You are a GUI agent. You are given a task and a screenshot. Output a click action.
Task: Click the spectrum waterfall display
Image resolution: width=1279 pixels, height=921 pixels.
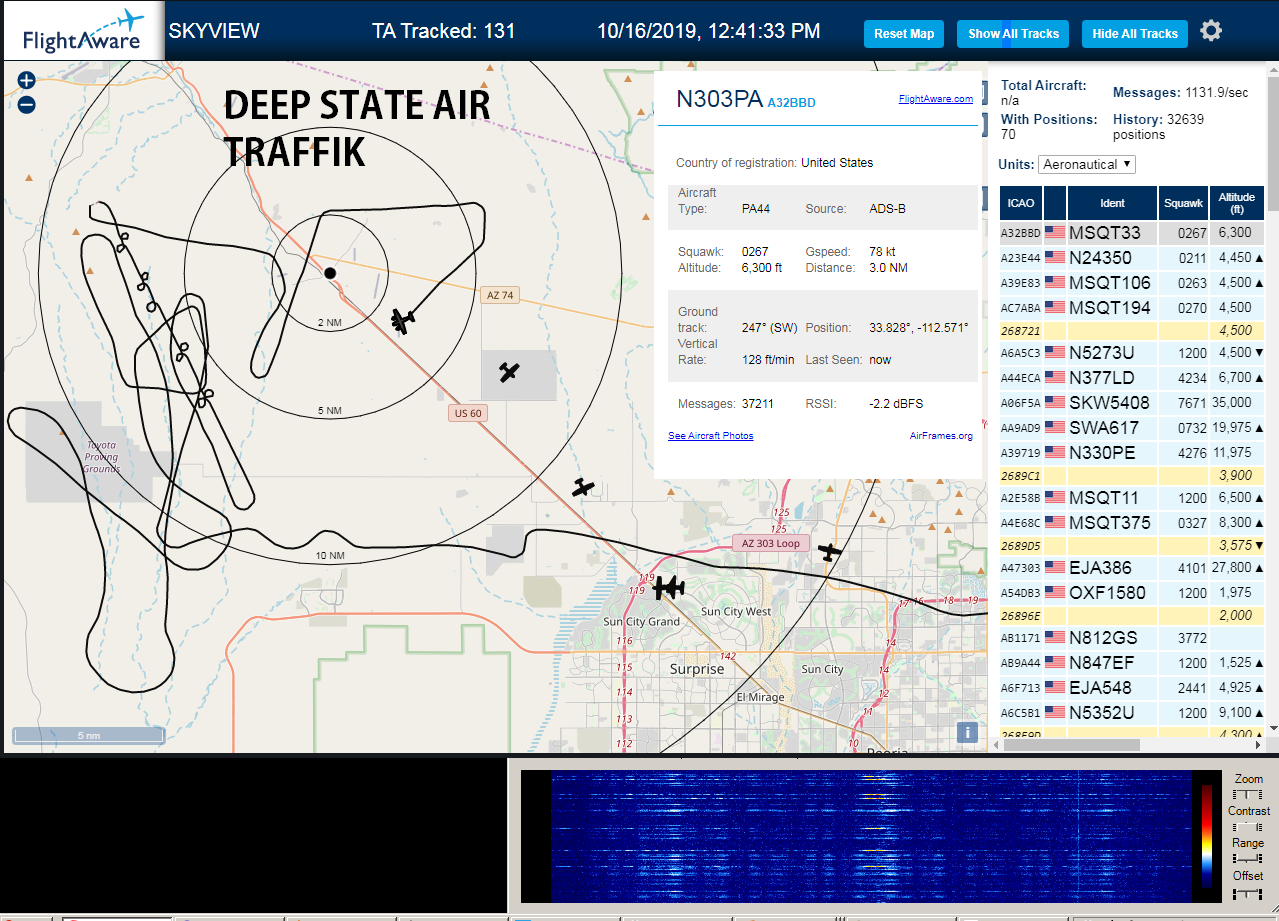pos(871,836)
